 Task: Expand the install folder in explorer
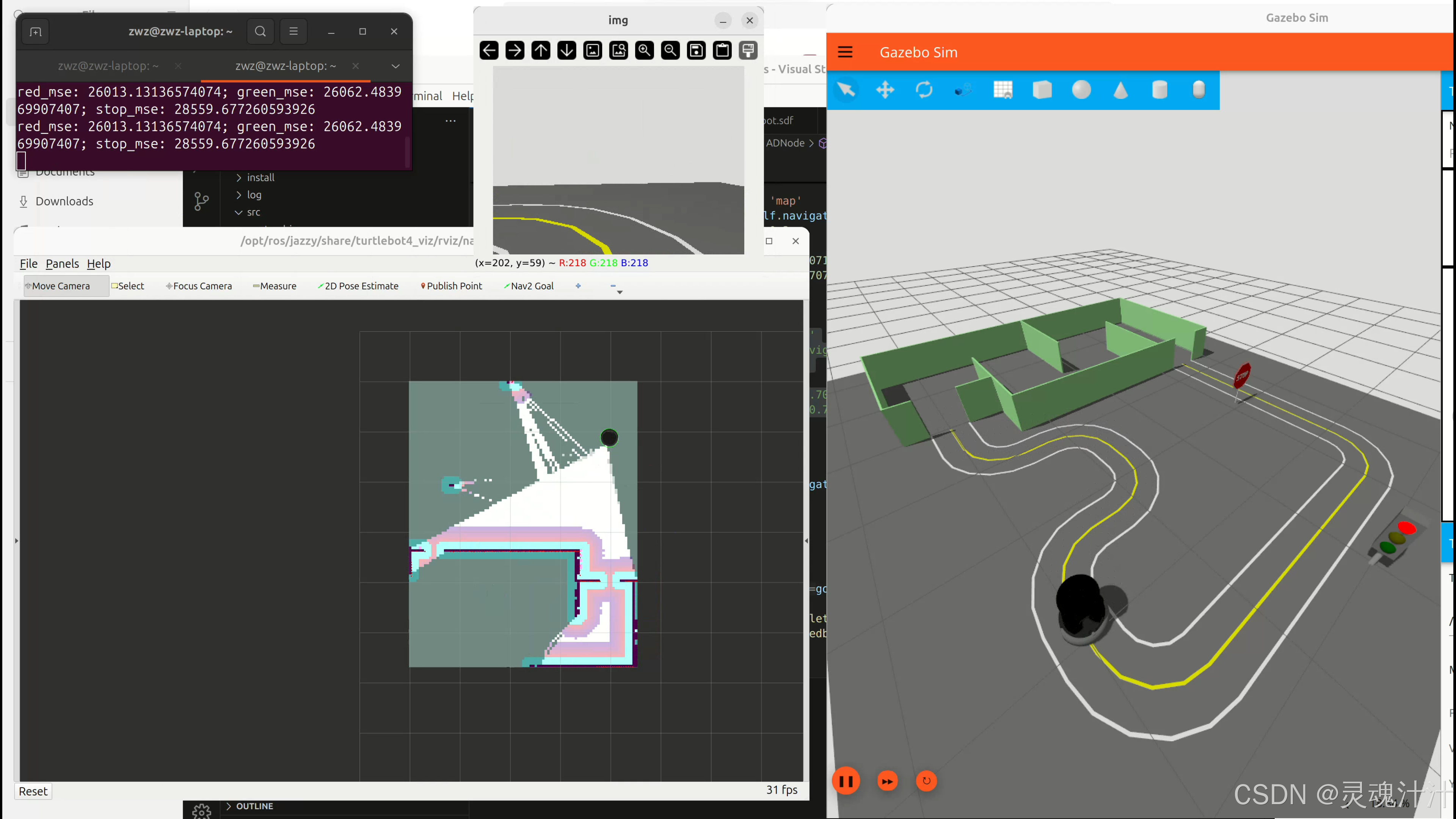260,177
